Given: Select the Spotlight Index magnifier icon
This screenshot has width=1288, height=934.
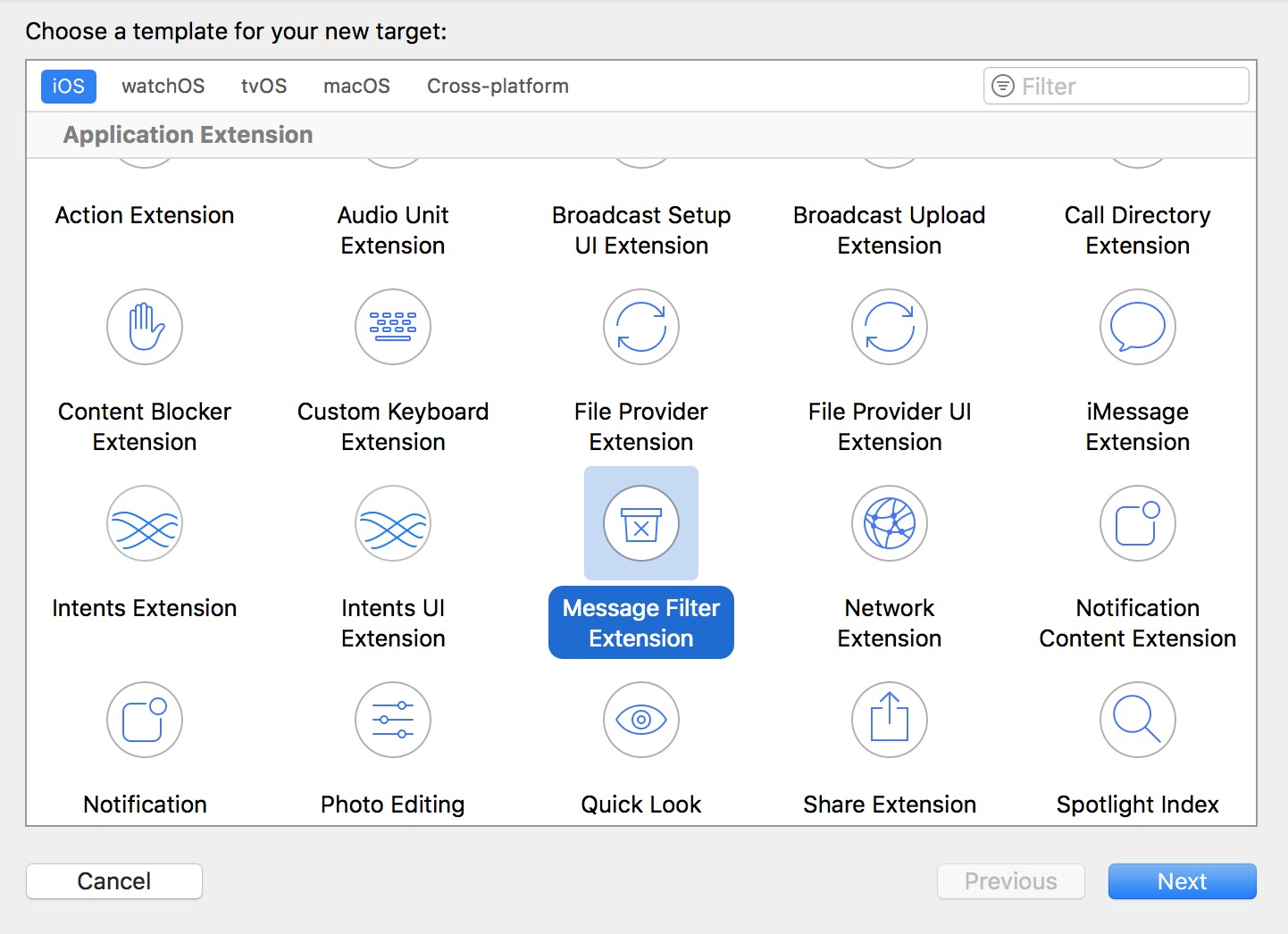Looking at the screenshot, I should 1138,720.
